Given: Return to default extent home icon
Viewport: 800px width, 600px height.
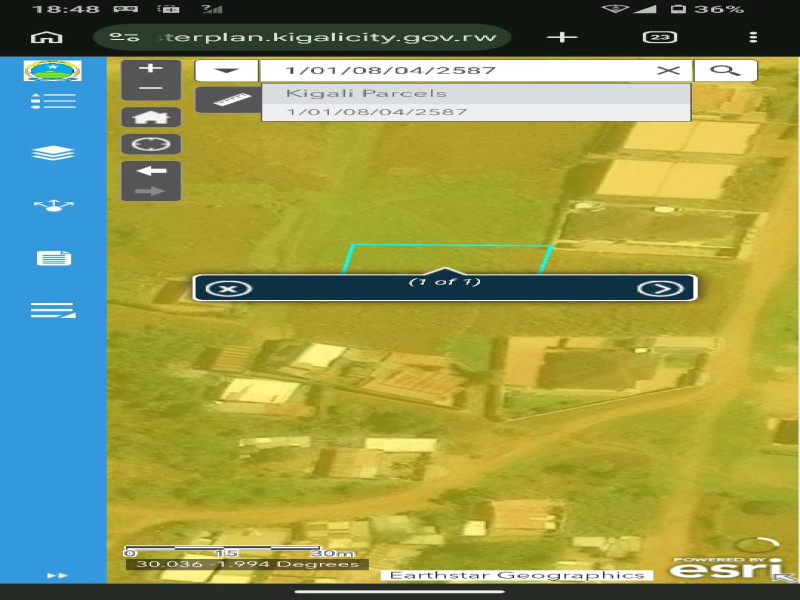Looking at the screenshot, I should coord(151,117).
